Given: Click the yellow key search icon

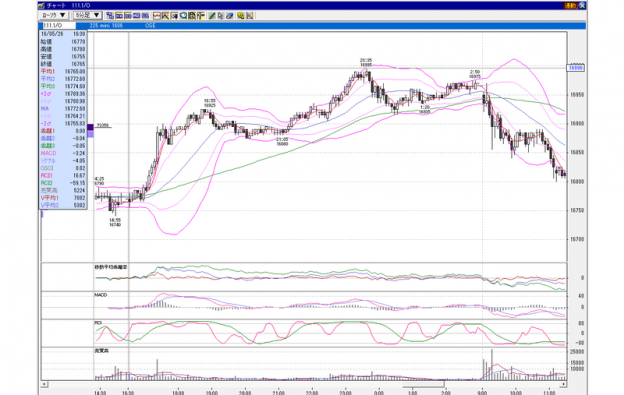Looking at the screenshot, I should 241,16.
